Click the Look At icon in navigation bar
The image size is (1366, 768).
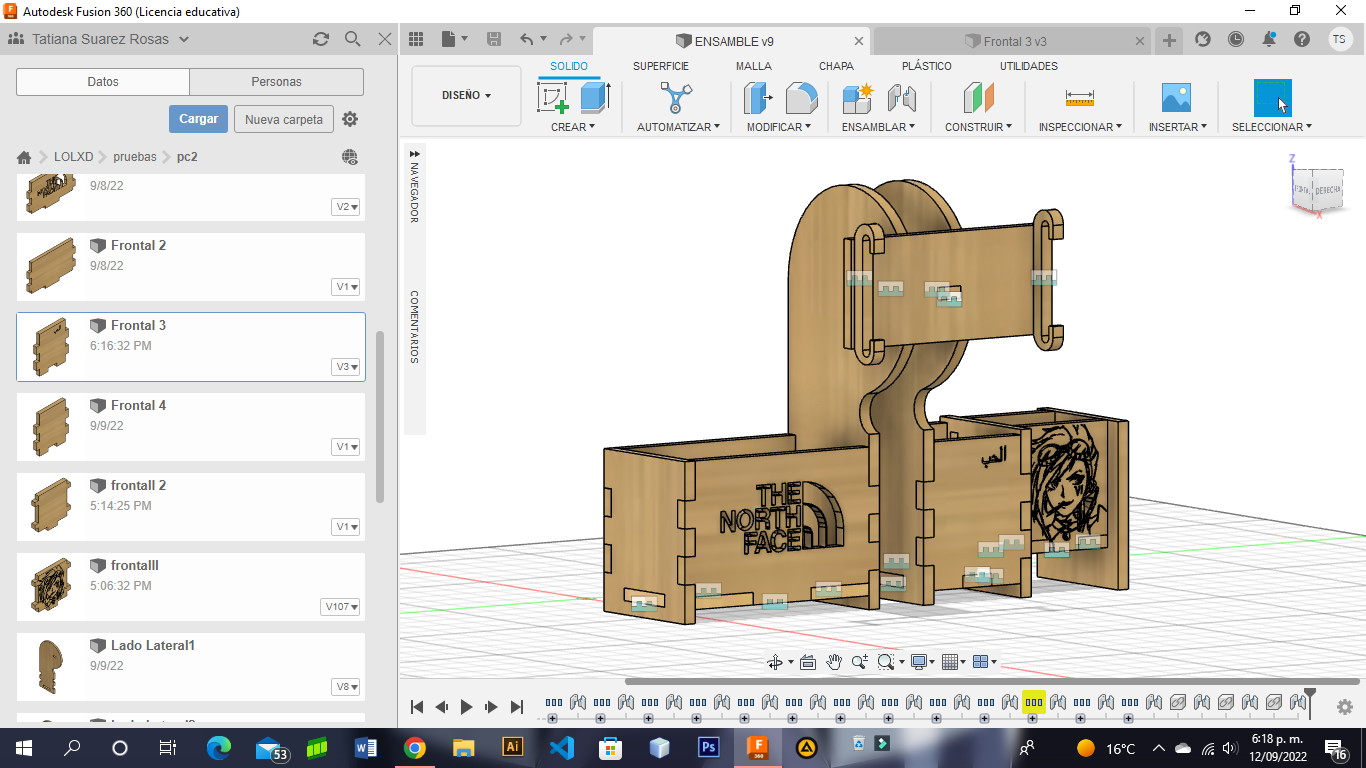(x=808, y=662)
